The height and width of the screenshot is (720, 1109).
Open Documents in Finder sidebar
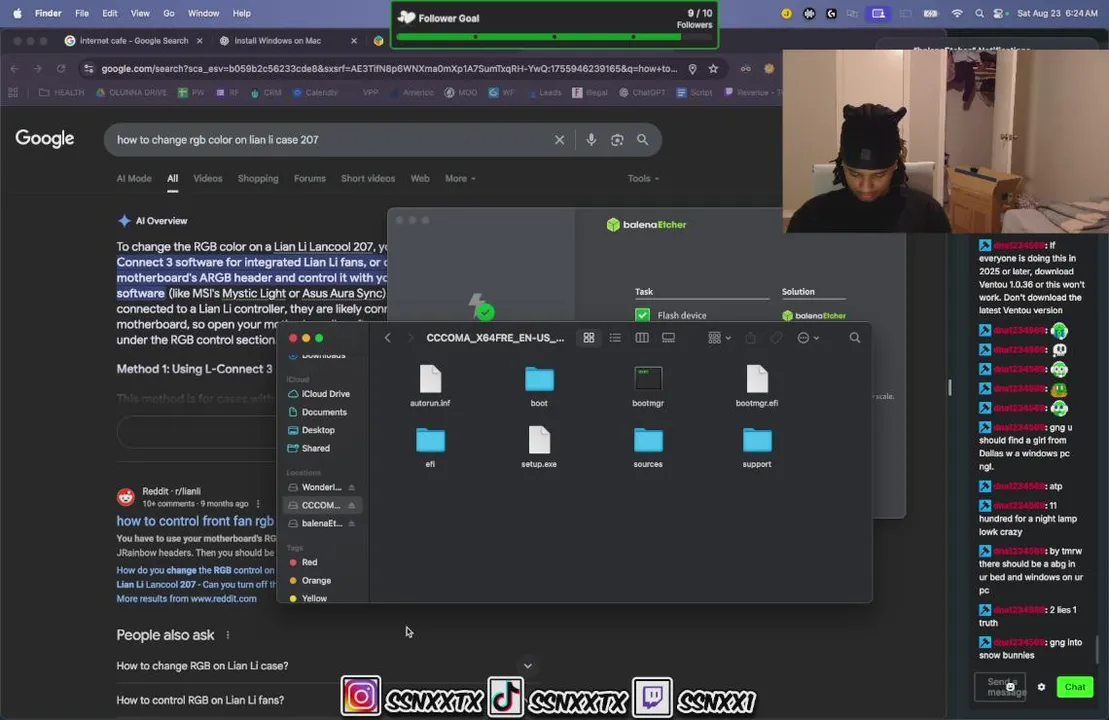324,412
